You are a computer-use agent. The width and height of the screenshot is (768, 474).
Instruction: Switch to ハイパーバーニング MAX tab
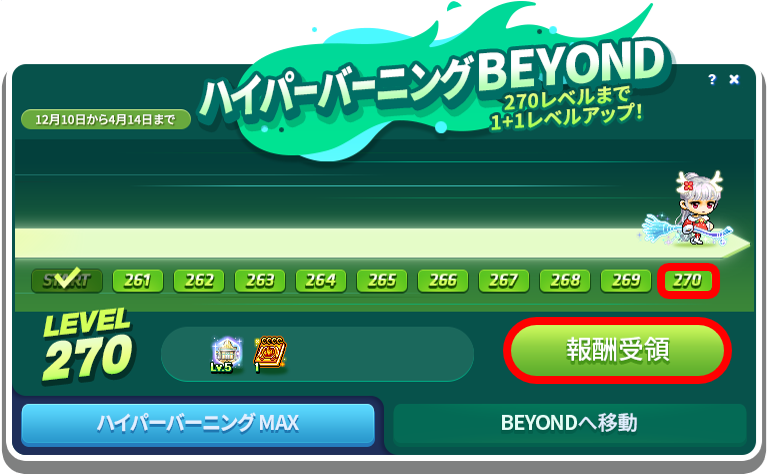[x=198, y=424]
